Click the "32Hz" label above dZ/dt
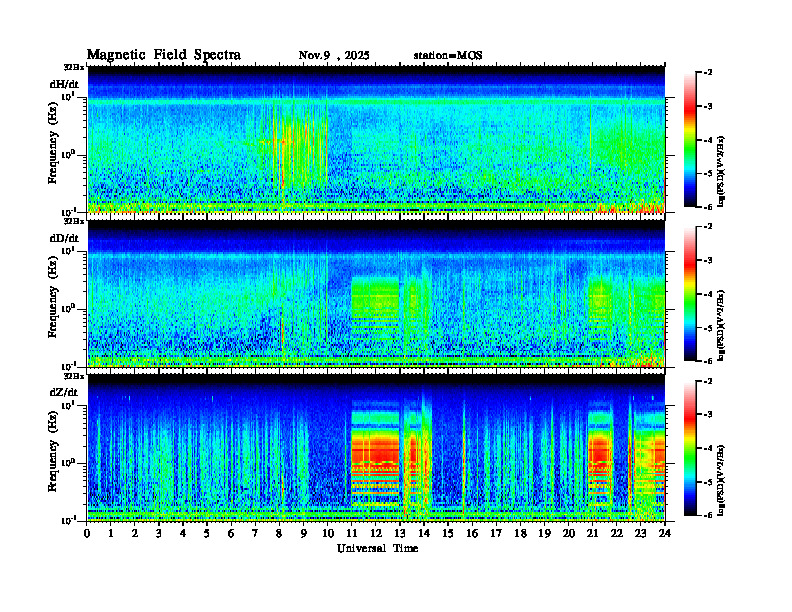The height and width of the screenshot is (612, 792). [74, 376]
